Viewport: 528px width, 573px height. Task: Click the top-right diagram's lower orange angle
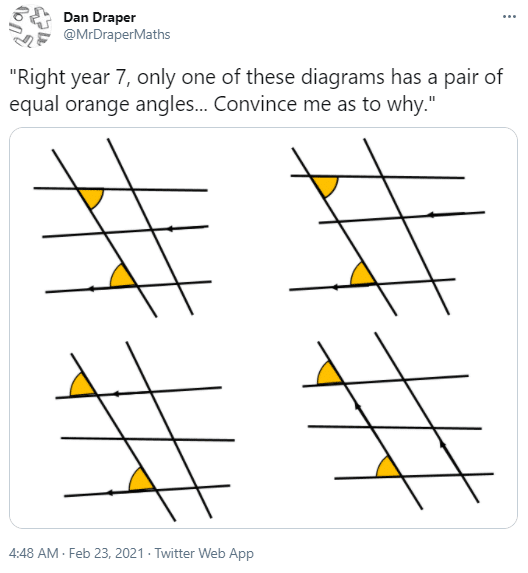pyautogui.click(x=362, y=274)
